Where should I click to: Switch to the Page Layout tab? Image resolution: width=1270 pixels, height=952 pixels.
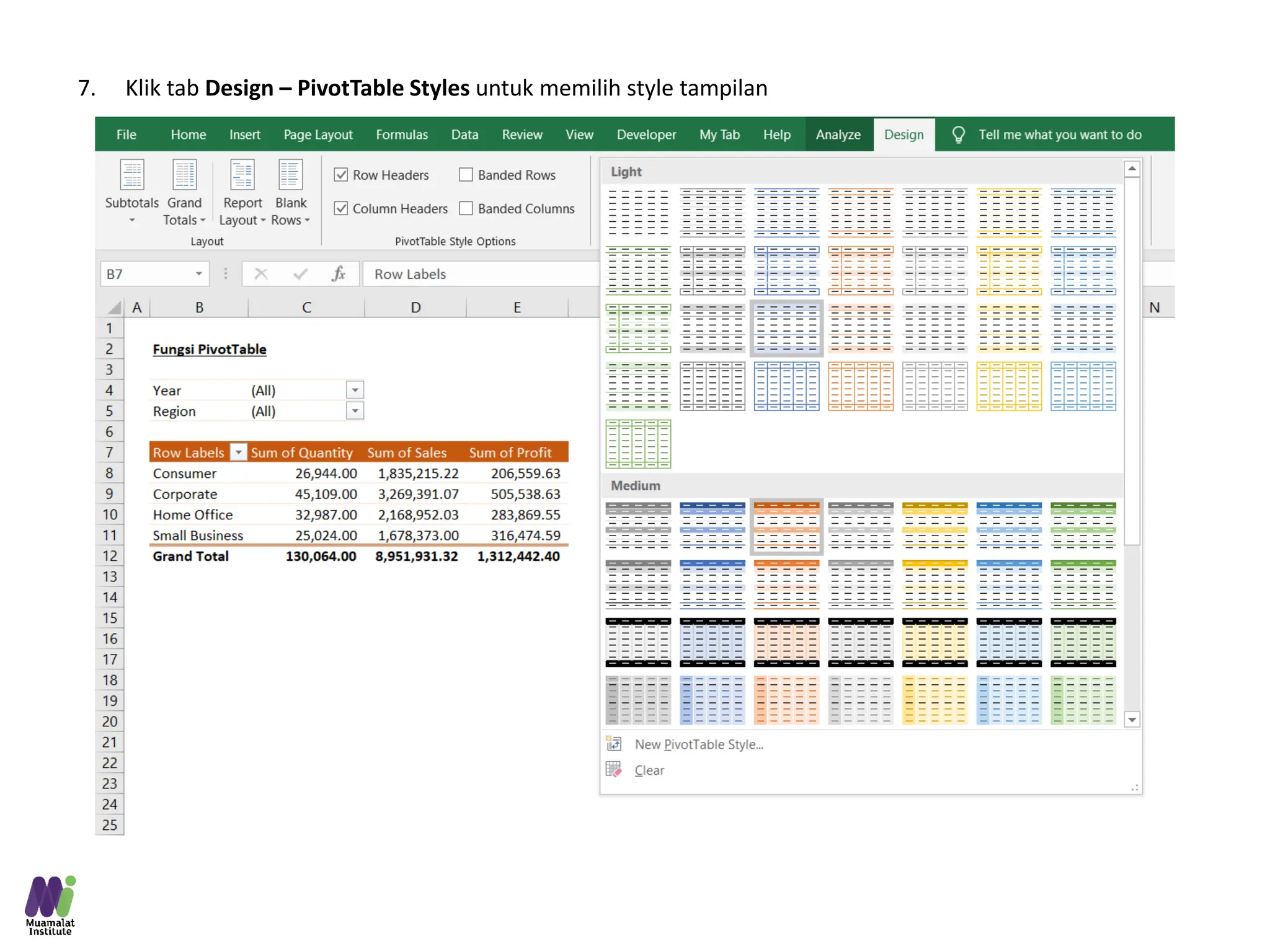[318, 134]
